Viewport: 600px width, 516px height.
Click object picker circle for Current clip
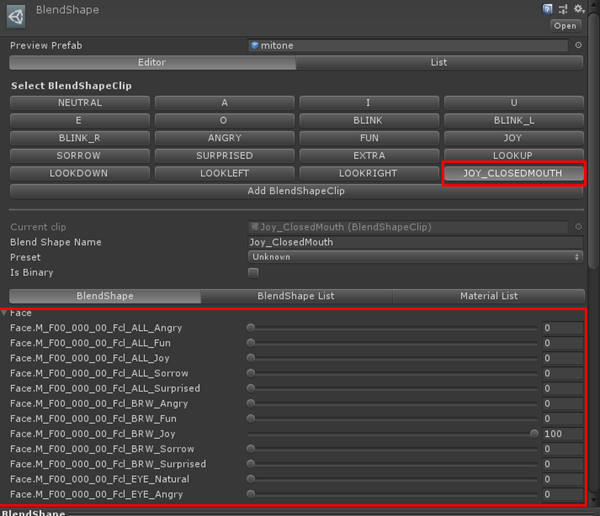click(579, 227)
